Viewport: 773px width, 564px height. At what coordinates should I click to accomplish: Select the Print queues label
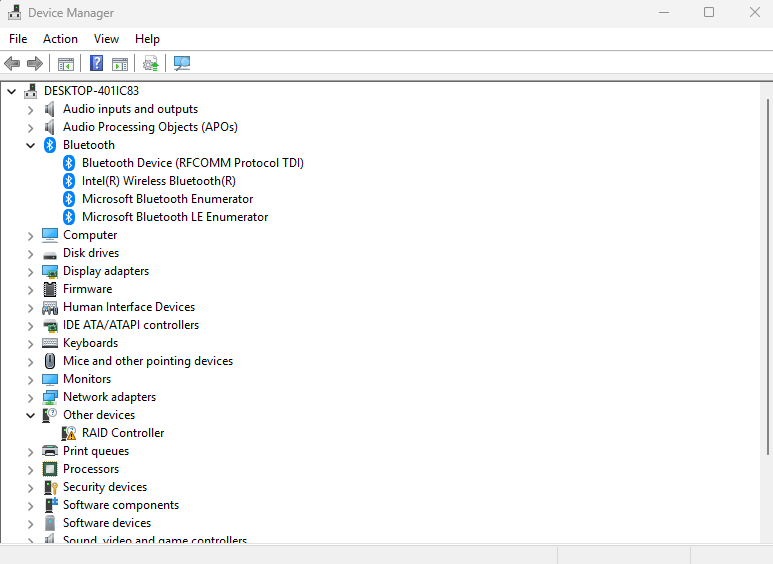coord(96,451)
